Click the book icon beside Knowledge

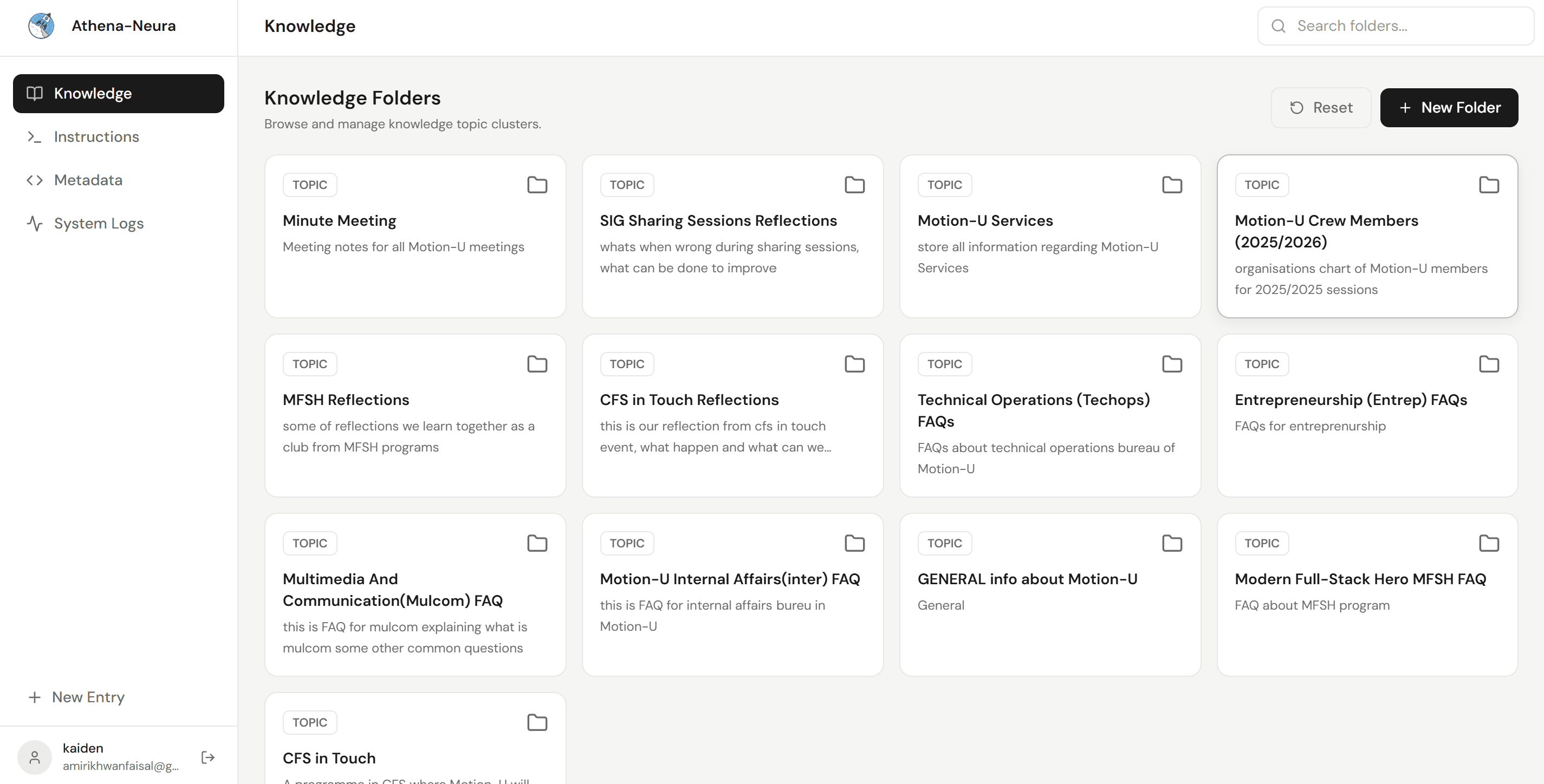pyautogui.click(x=35, y=94)
